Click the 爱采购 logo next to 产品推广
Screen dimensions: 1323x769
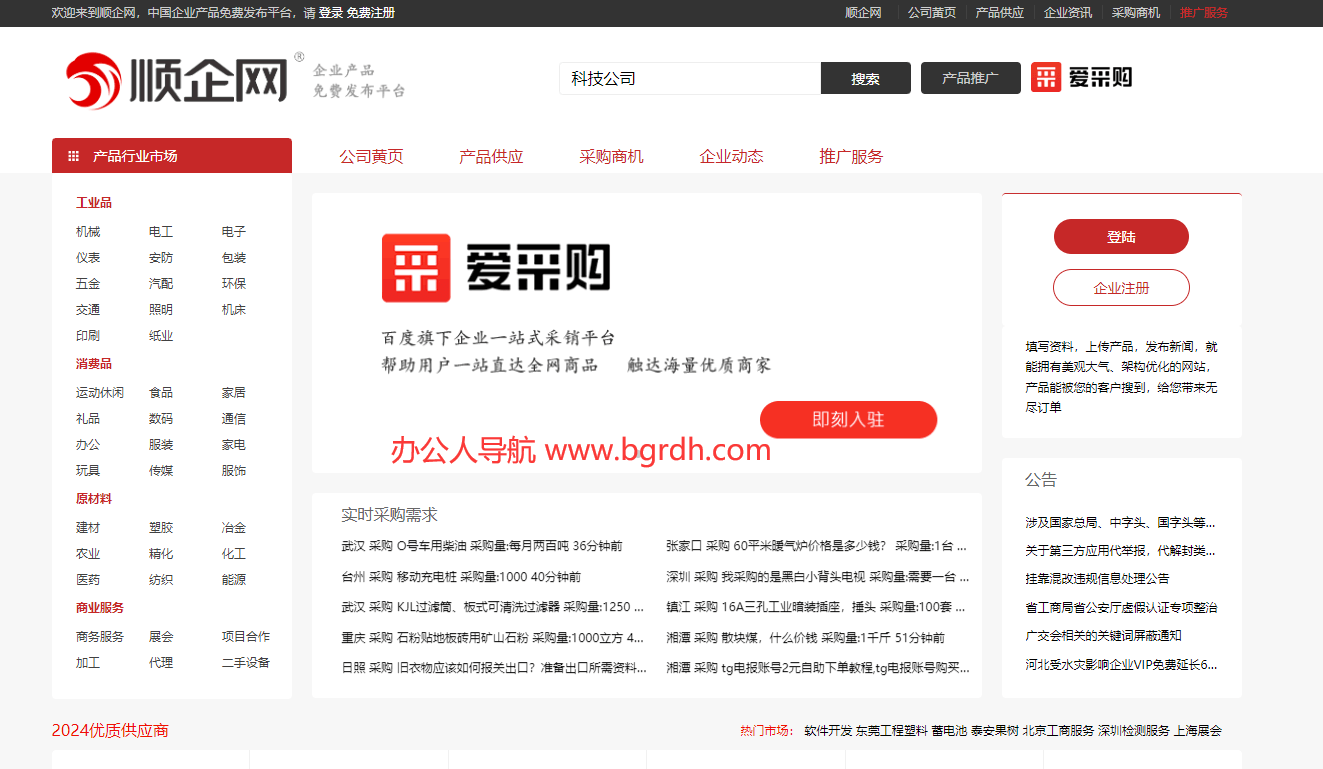(x=1081, y=78)
